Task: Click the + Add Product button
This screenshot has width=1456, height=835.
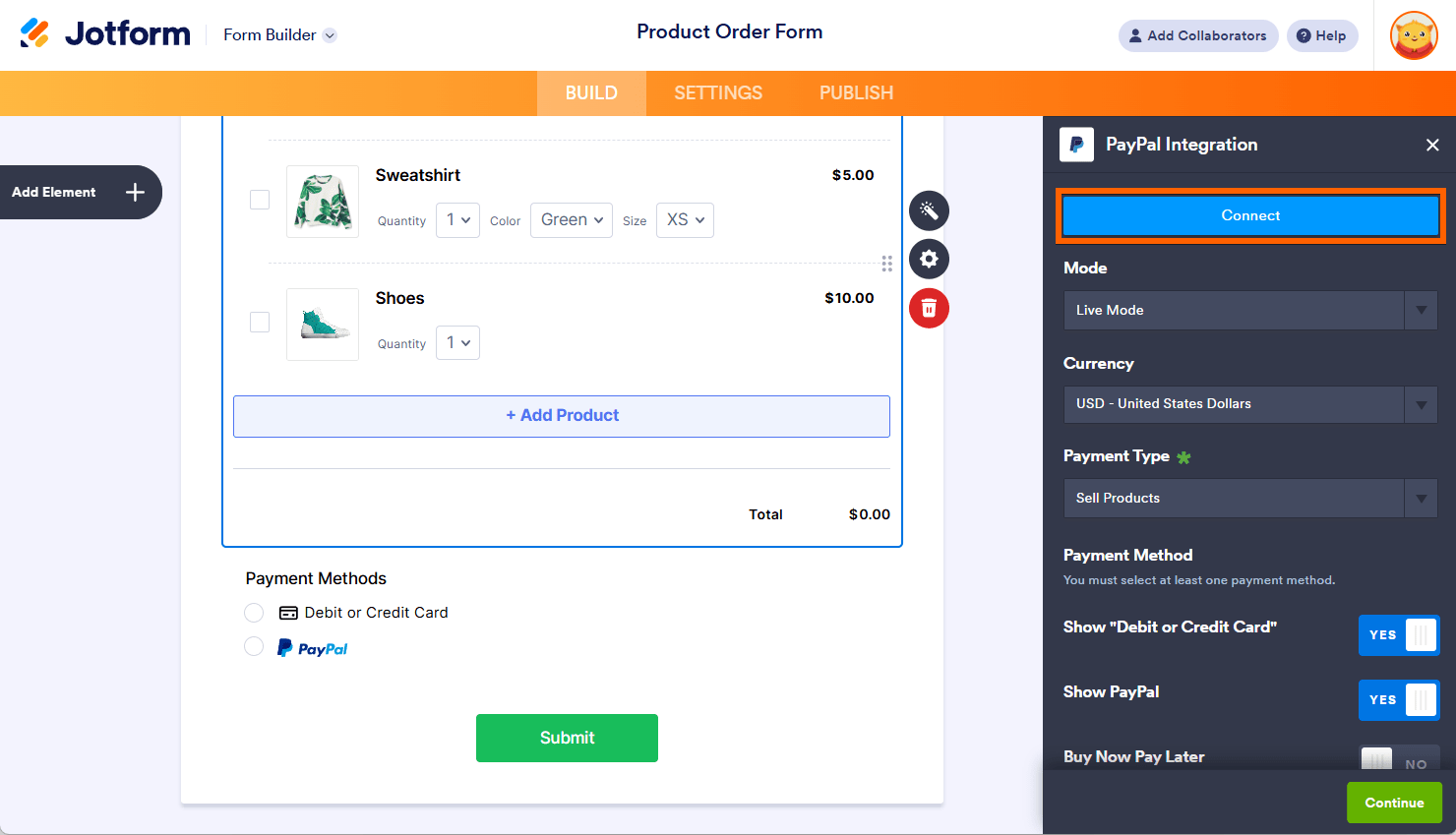Action: pos(562,416)
